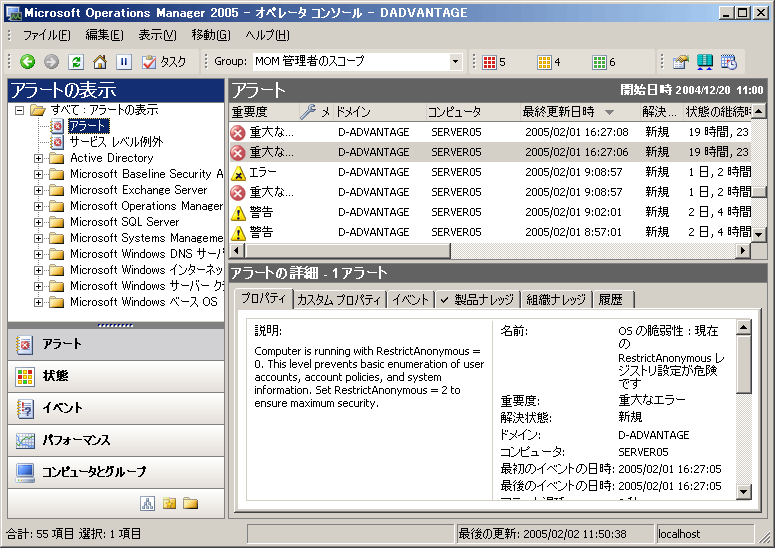The width and height of the screenshot is (775, 548).
Task: Select critical alert row dated 16:27:08
Action: 490,132
